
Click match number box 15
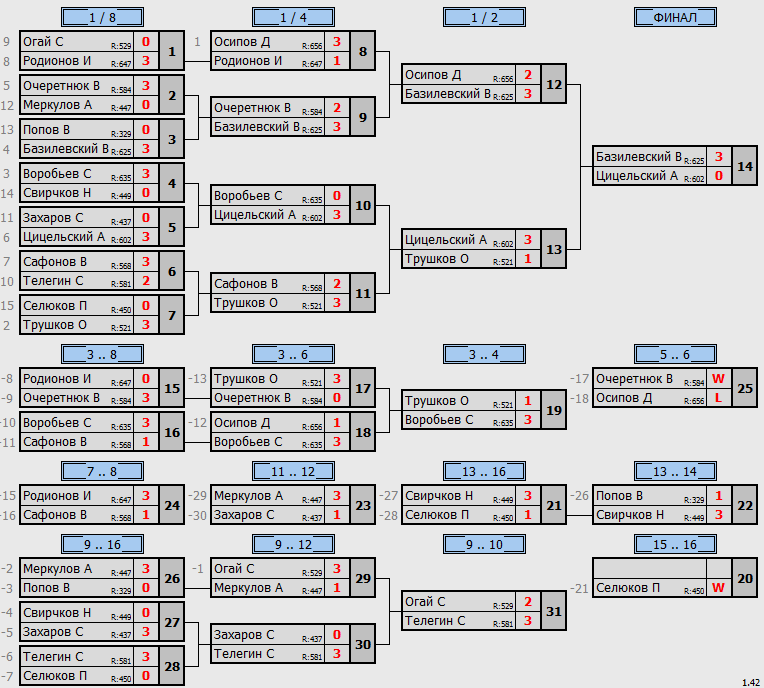[x=172, y=388]
